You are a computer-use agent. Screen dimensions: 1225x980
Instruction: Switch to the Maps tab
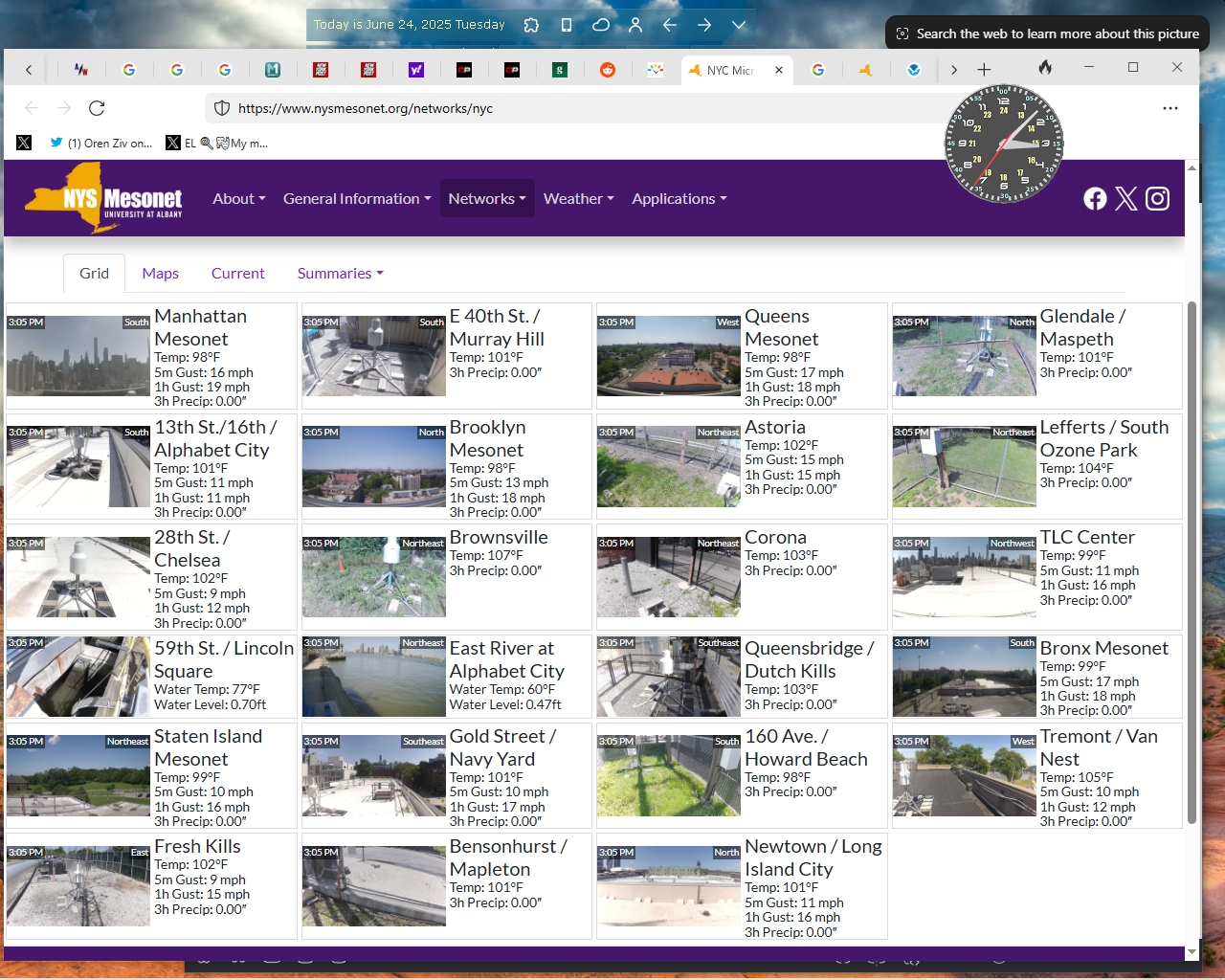[160, 274]
